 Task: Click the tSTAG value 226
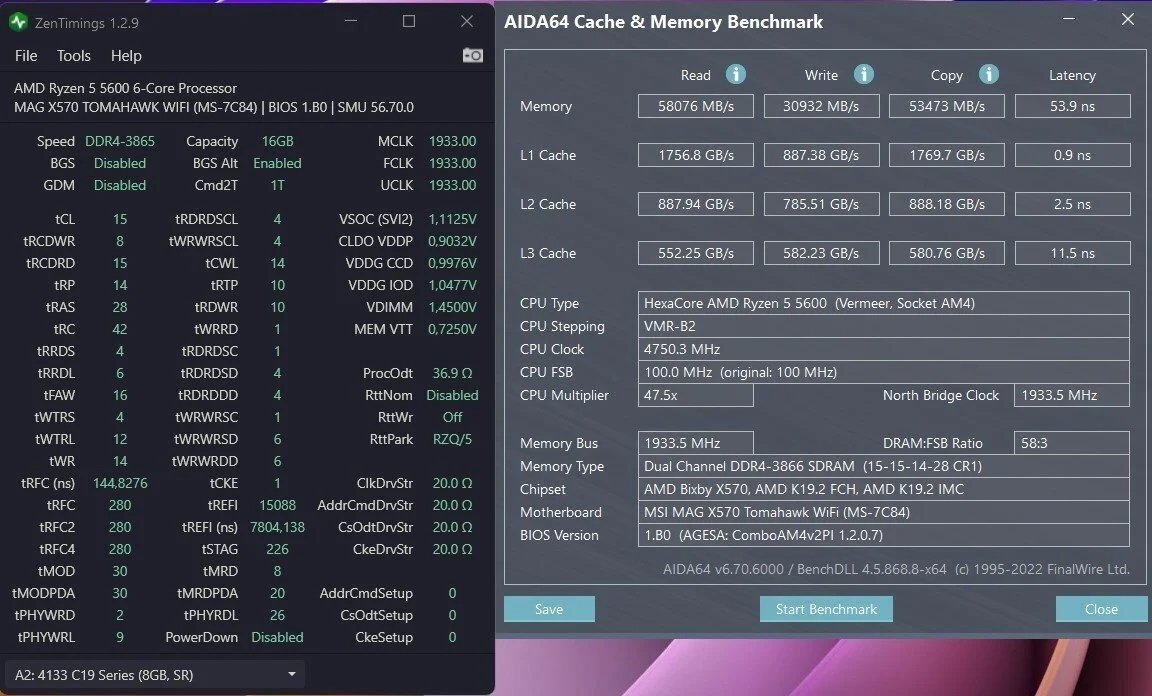click(277, 549)
